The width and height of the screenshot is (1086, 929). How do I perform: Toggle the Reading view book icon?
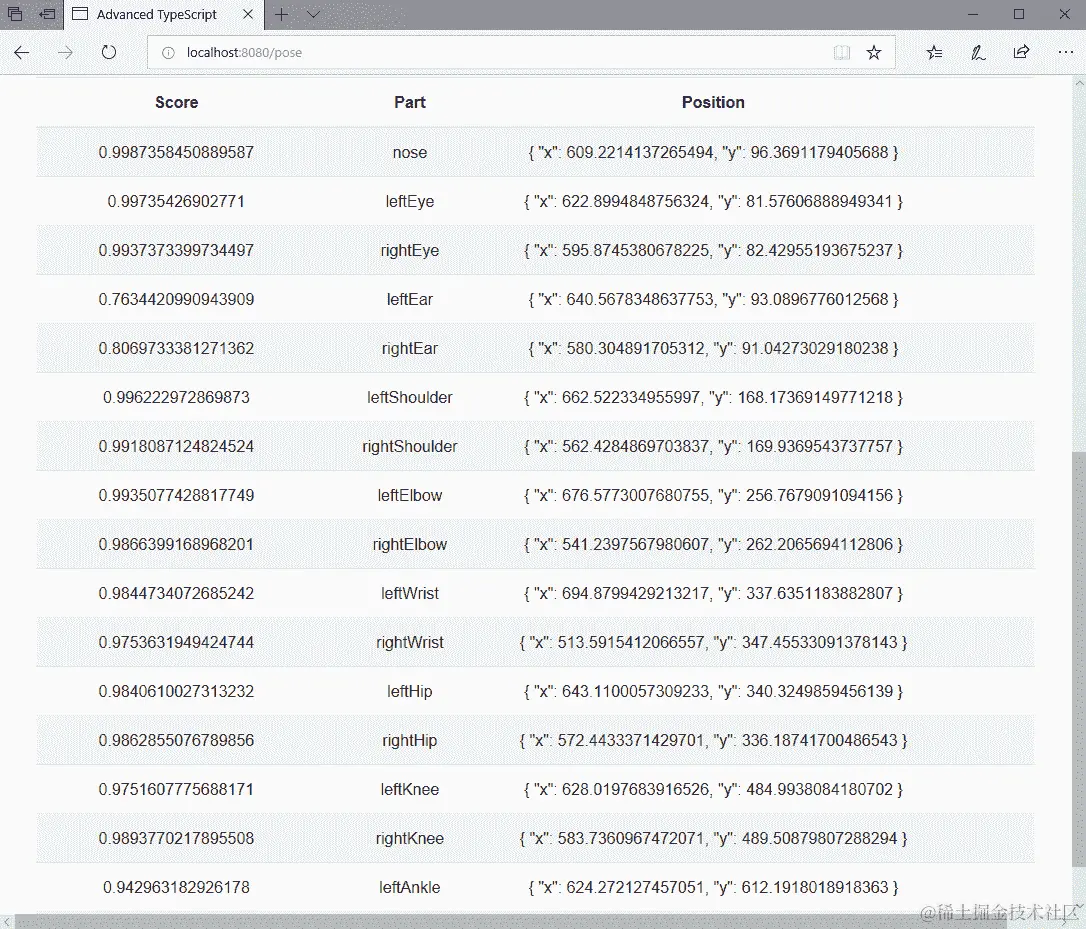(842, 53)
